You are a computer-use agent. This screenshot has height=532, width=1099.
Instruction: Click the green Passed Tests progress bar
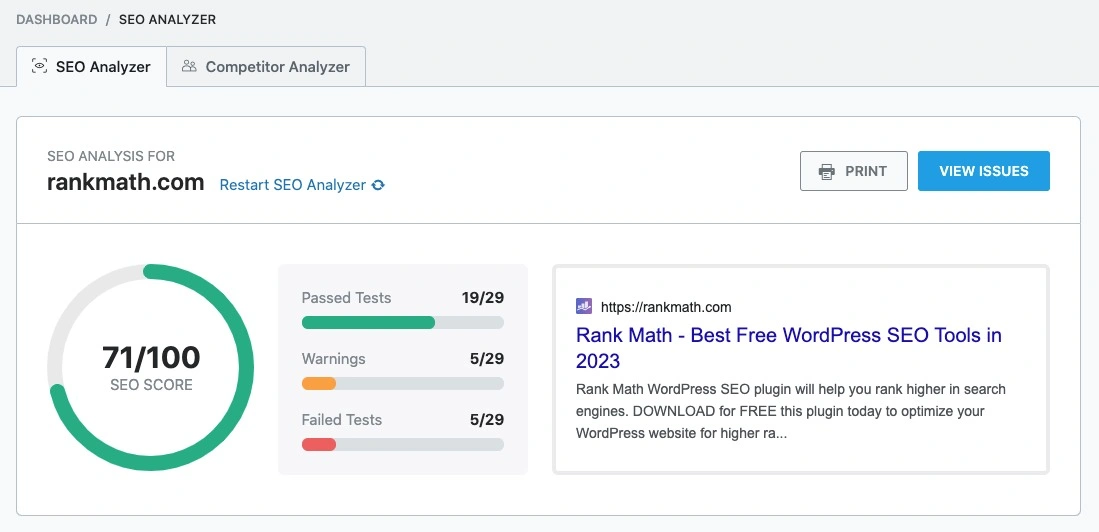pos(402,323)
